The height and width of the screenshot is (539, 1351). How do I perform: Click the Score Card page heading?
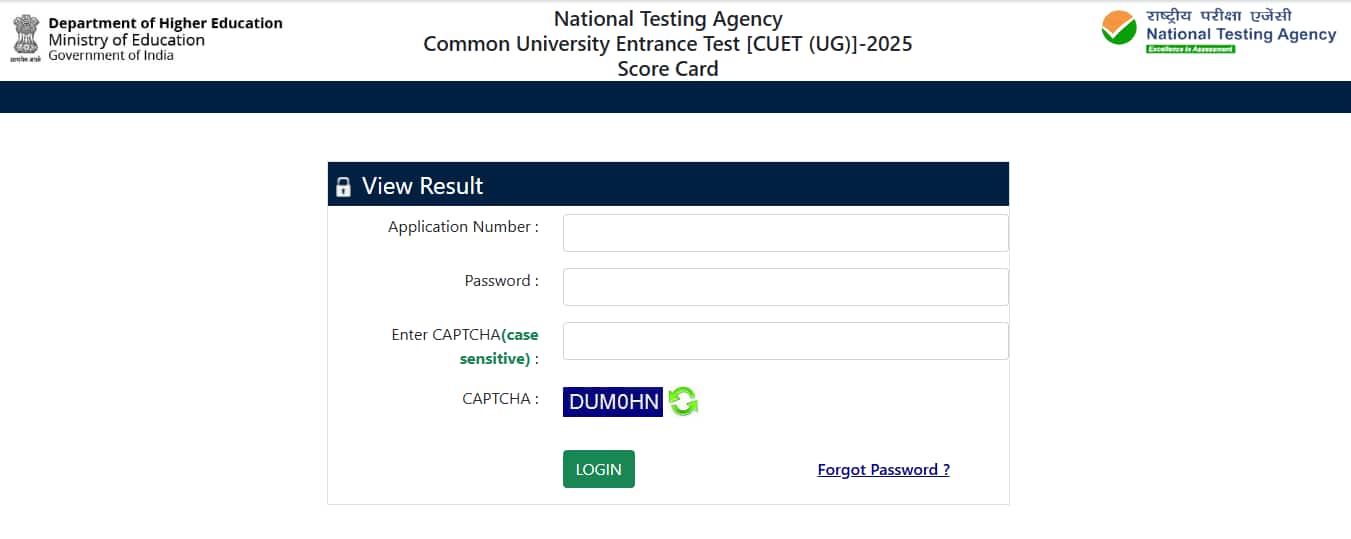pos(668,69)
